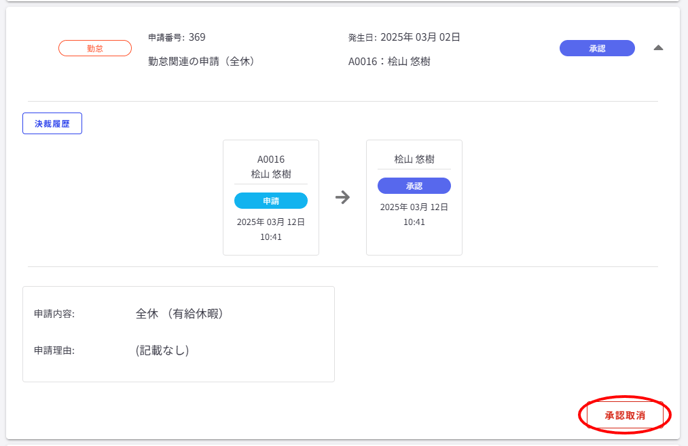Image resolution: width=688 pixels, height=446 pixels.
Task: Open the 決裁履歴 button
Action: pos(52,123)
